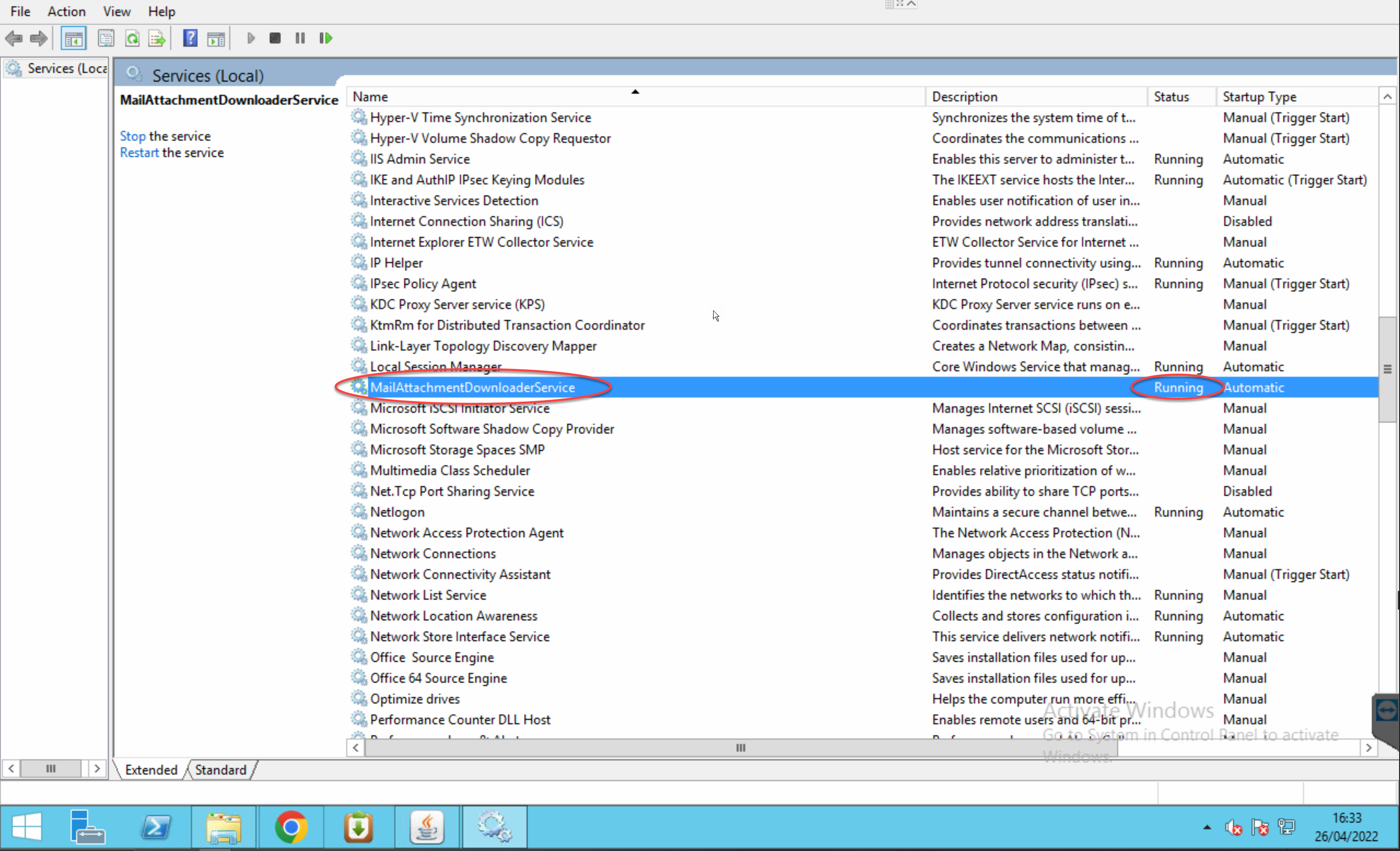Click the Export List toolbar icon
This screenshot has height=851, width=1400.
[x=157, y=39]
